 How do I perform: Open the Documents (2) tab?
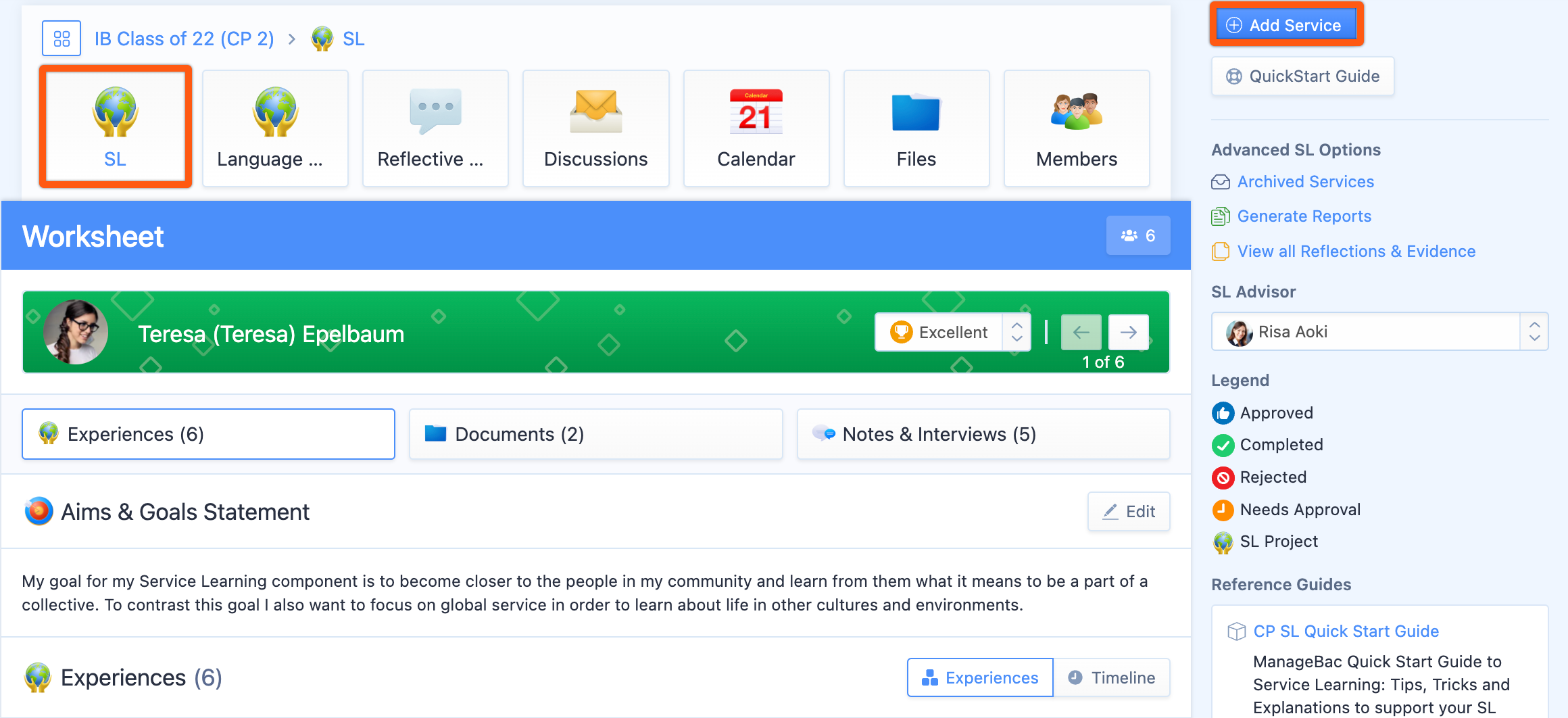tap(595, 433)
